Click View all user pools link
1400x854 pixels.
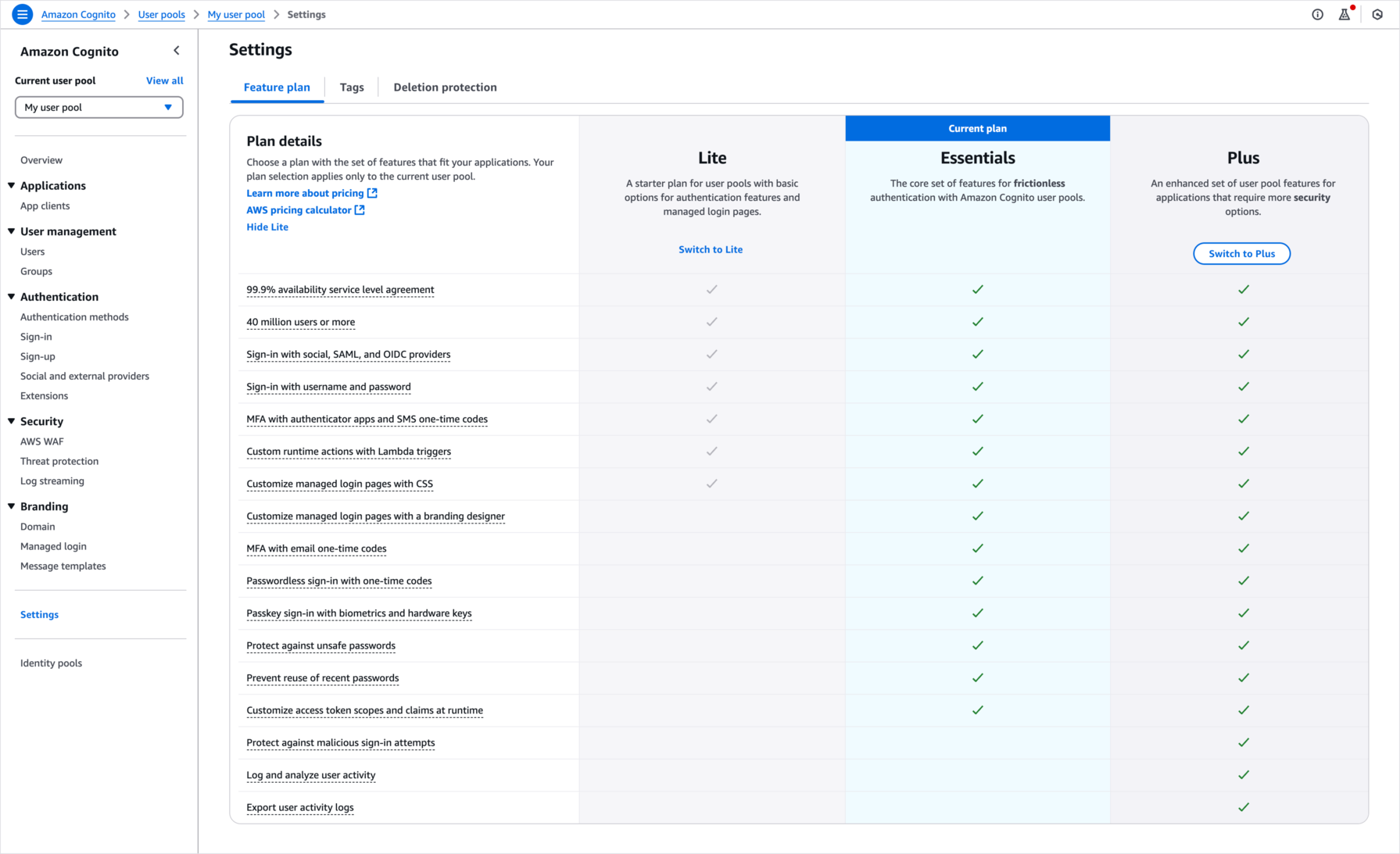[x=165, y=80]
